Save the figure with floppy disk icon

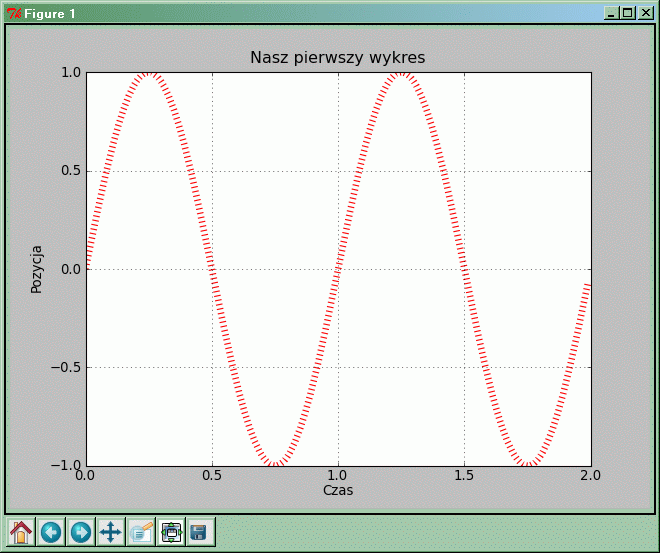click(x=200, y=532)
